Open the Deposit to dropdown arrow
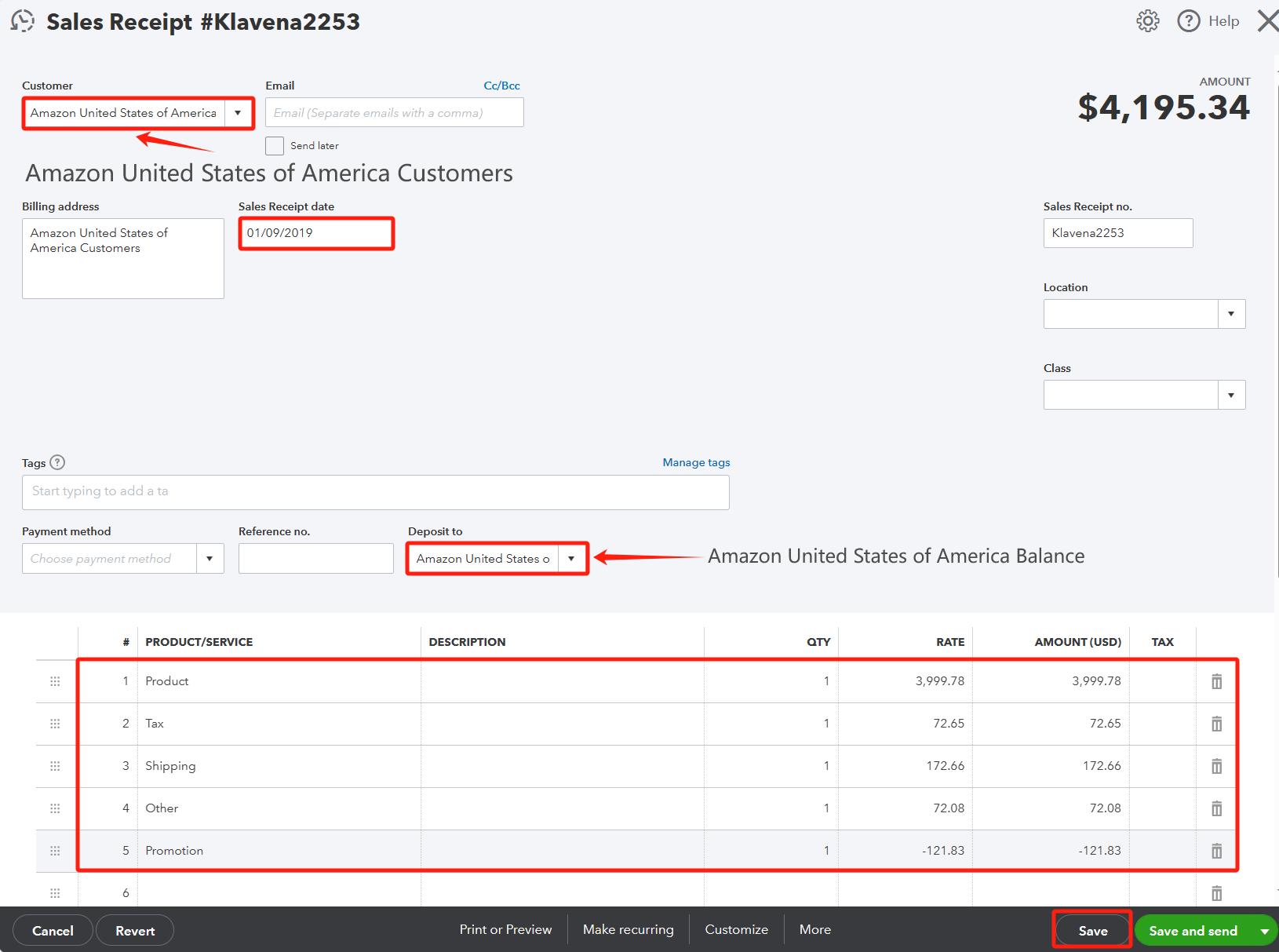The width and height of the screenshot is (1279, 952). [571, 559]
